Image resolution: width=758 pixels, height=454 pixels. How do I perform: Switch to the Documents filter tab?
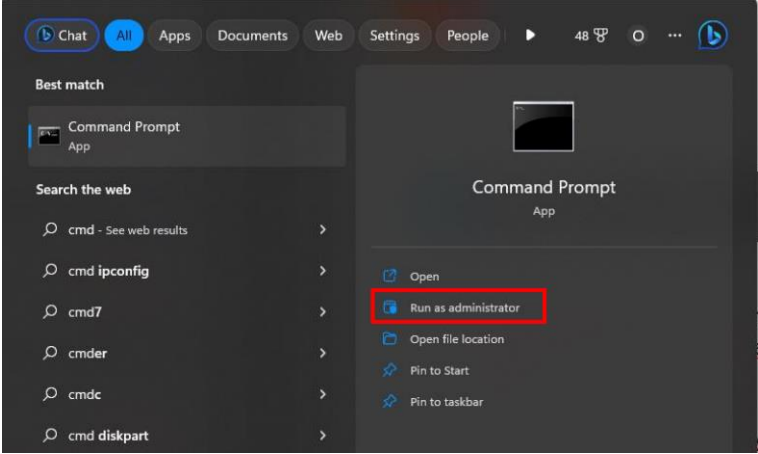(252, 36)
